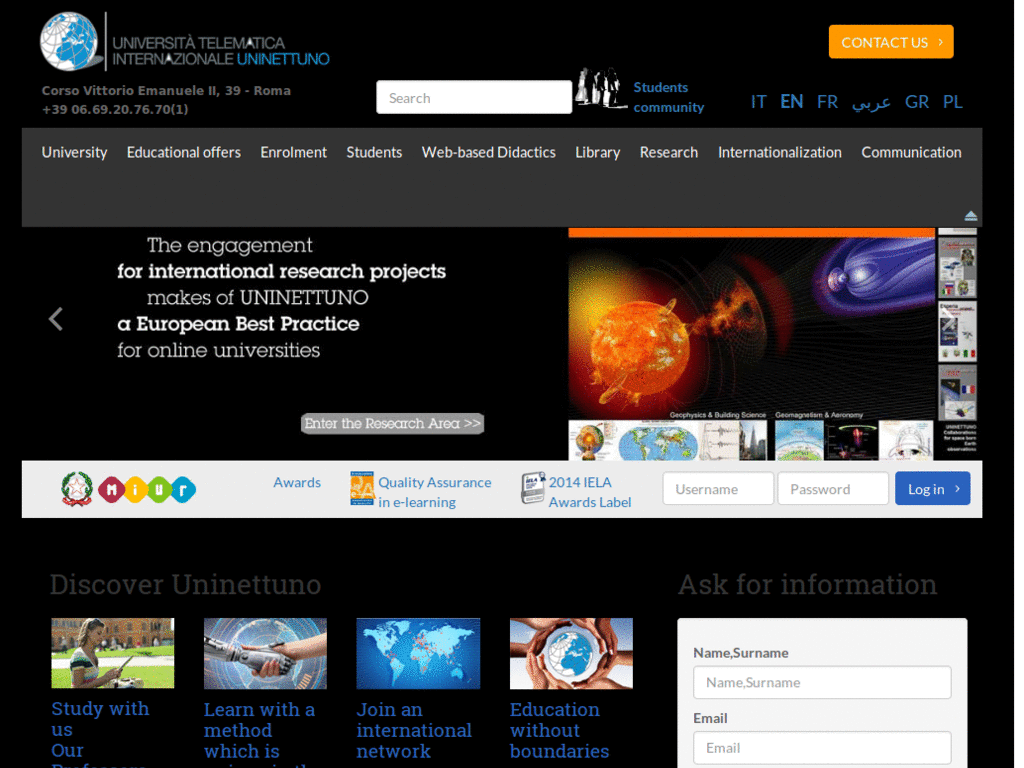
Task: Click the Email input field
Action: [x=822, y=748]
